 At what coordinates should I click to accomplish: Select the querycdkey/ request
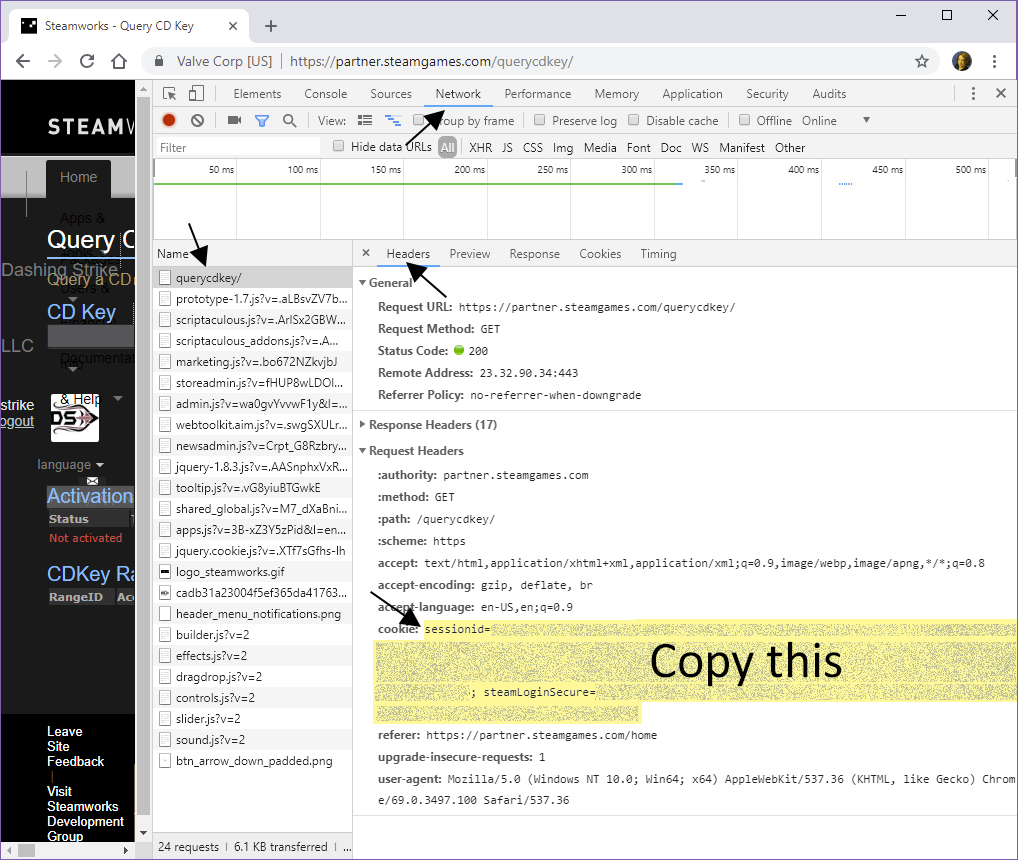point(253,278)
